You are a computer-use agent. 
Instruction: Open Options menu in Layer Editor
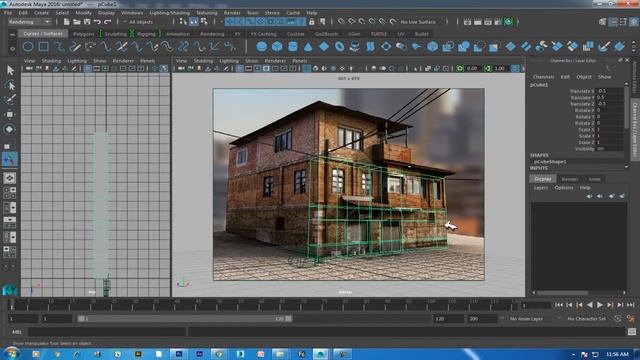564,188
